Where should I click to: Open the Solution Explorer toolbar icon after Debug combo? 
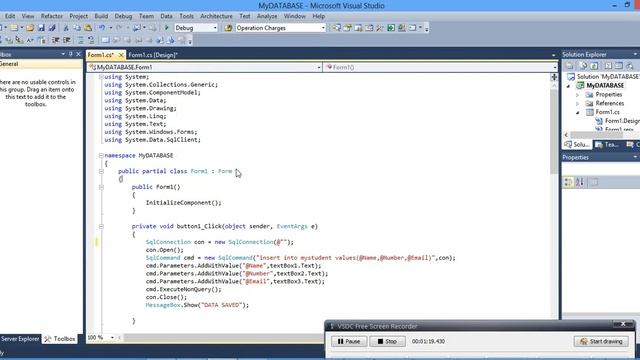point(336,28)
